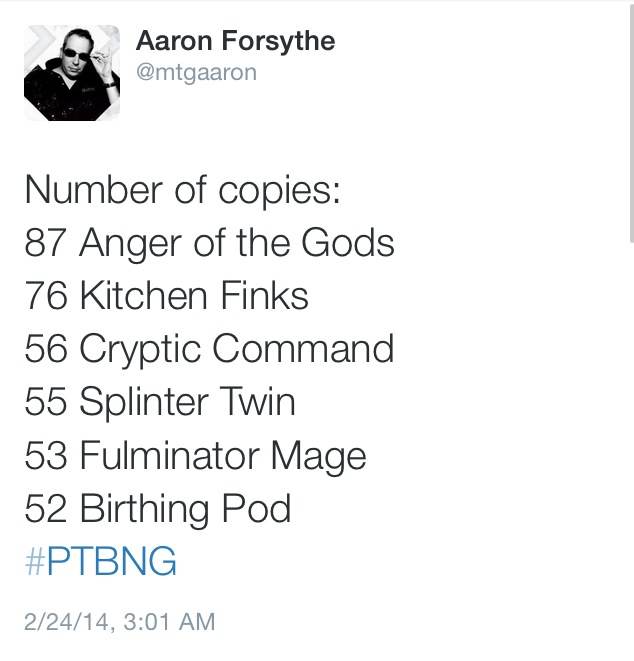The image size is (634, 661).
Task: Click Aaron Forsythe's profile picture
Action: coord(71,73)
